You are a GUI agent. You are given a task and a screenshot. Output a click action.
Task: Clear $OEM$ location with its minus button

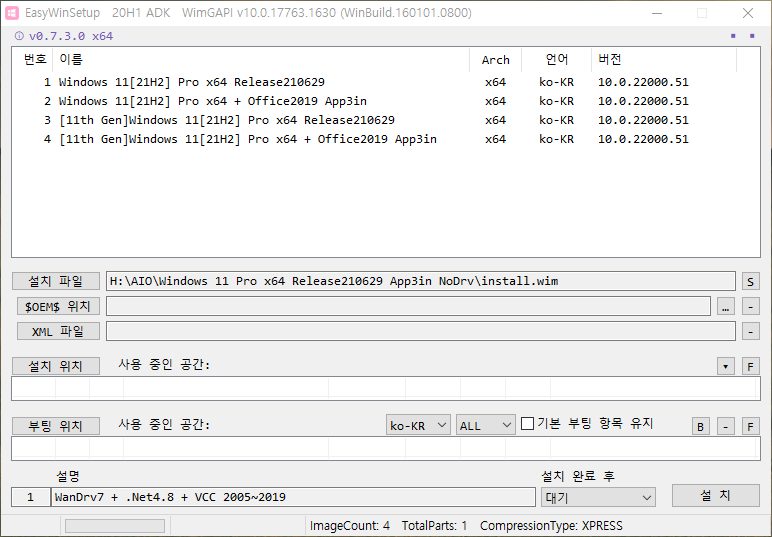click(x=750, y=307)
